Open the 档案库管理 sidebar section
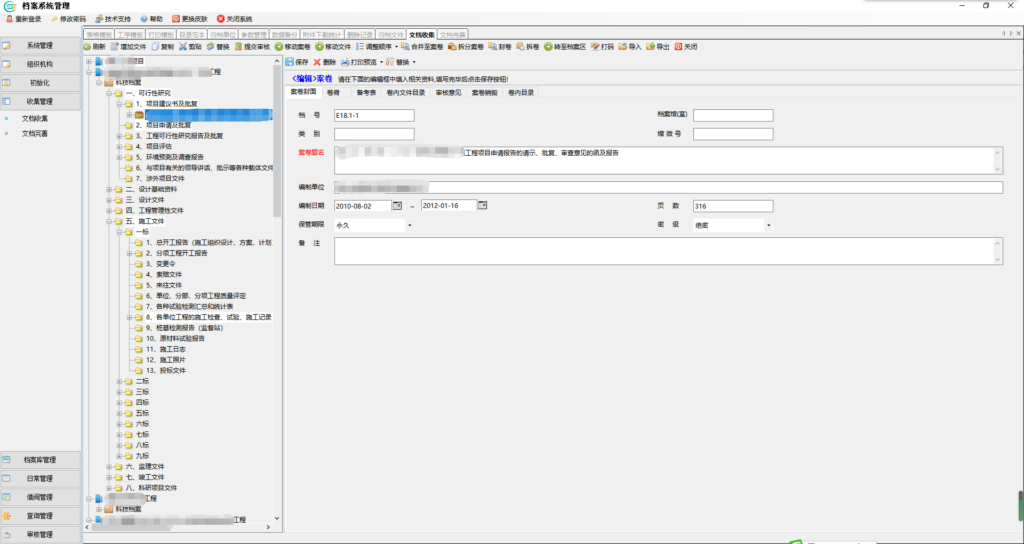This screenshot has width=1024, height=544. click(41, 460)
